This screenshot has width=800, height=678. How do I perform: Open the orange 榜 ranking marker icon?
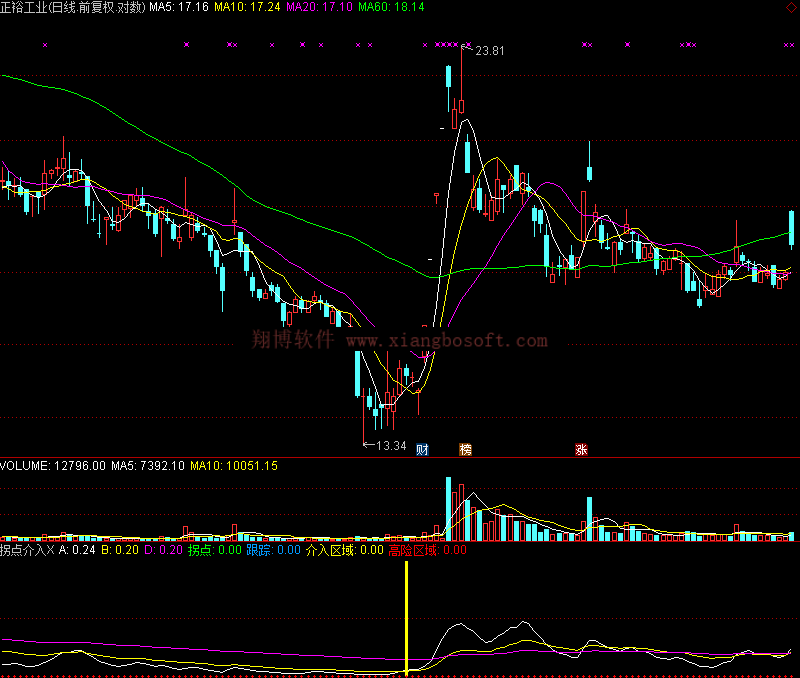465,449
